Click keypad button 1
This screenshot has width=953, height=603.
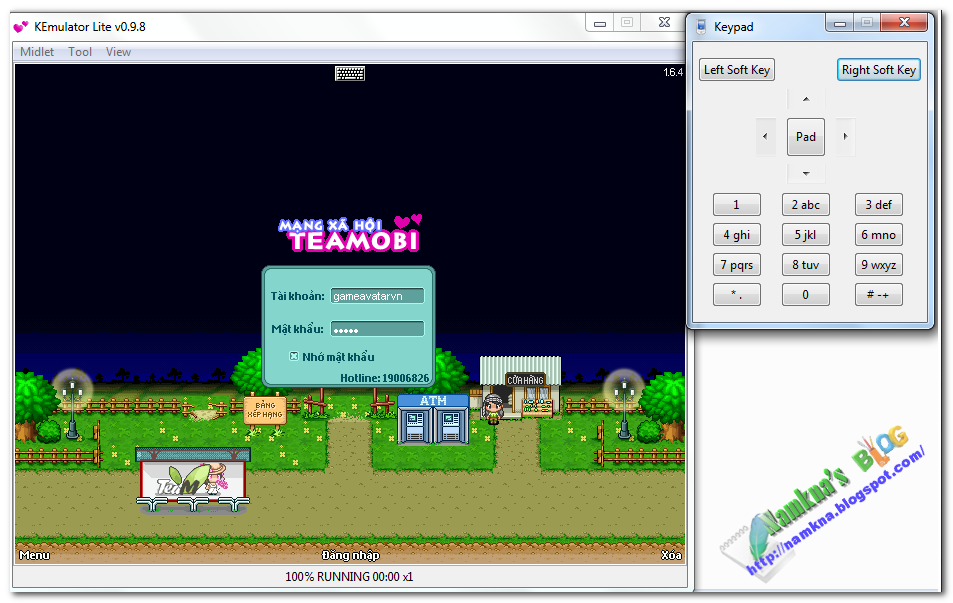click(737, 205)
